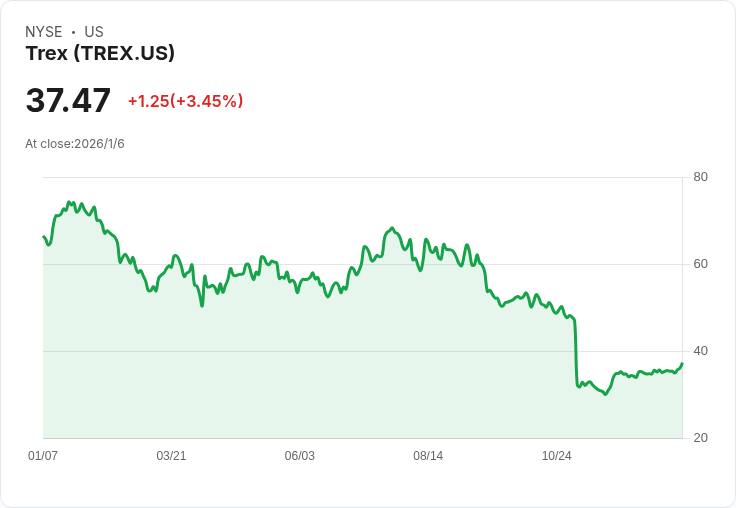Click the red +1.25(+3.45%) price change

185,101
